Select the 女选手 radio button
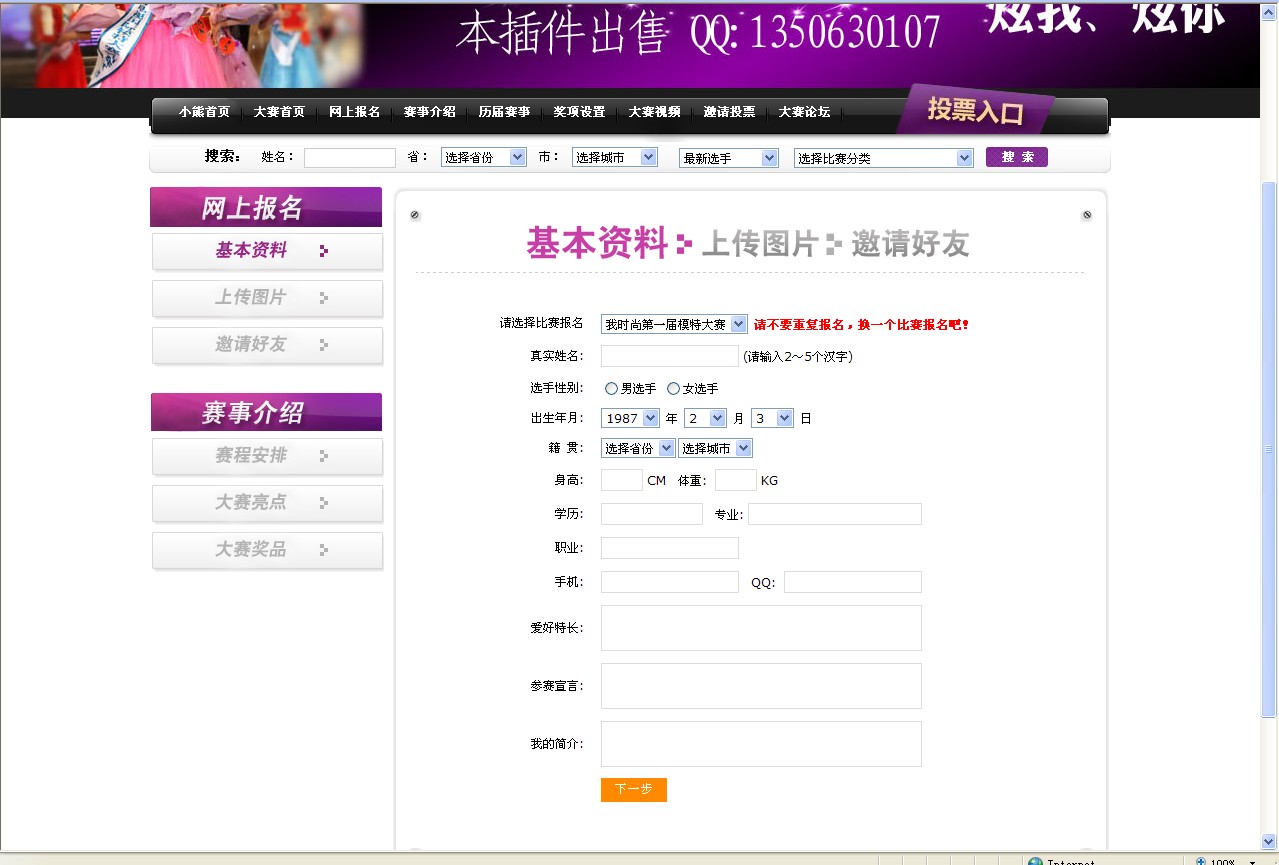The width and height of the screenshot is (1279, 865). coord(673,389)
